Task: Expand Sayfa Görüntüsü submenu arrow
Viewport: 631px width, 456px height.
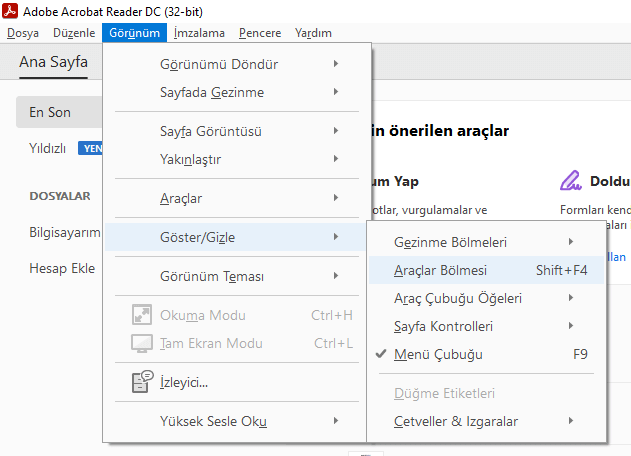Action: [x=336, y=131]
